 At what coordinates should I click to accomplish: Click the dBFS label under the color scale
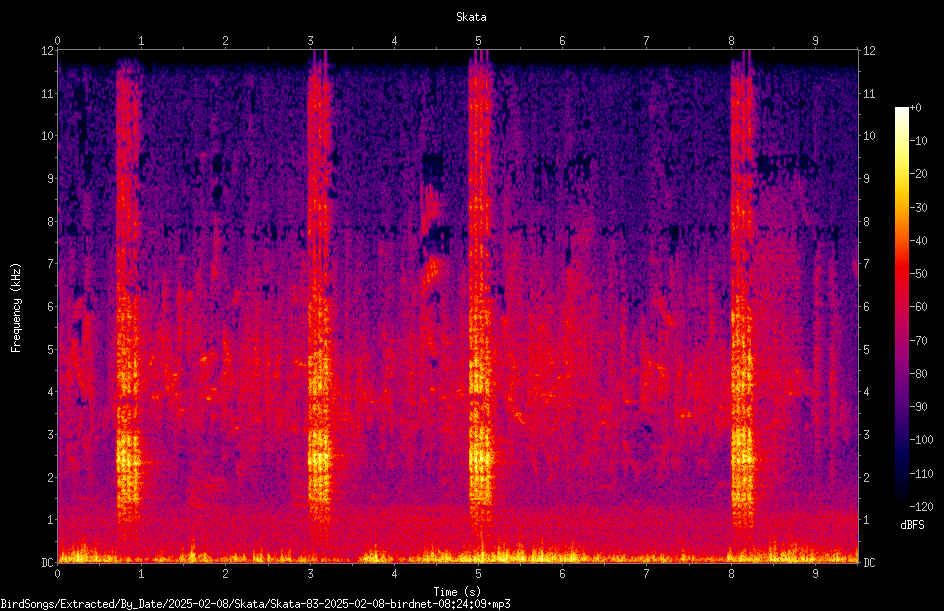tap(912, 525)
